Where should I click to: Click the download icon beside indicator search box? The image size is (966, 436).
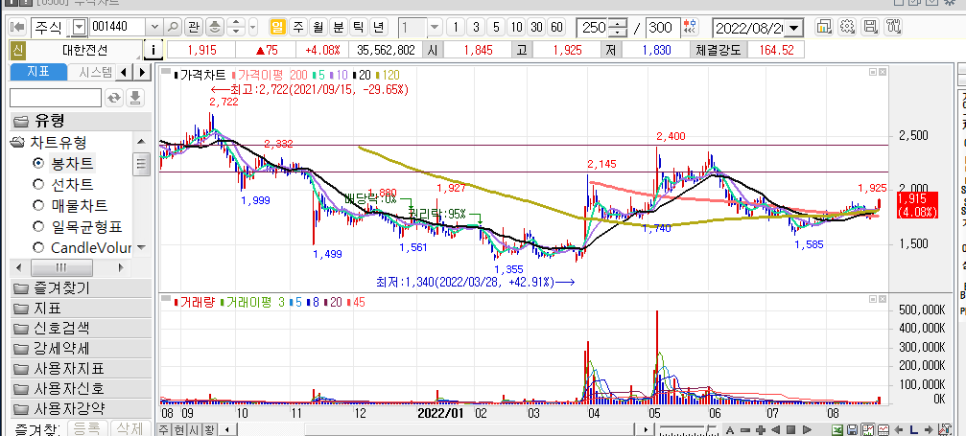[136, 97]
